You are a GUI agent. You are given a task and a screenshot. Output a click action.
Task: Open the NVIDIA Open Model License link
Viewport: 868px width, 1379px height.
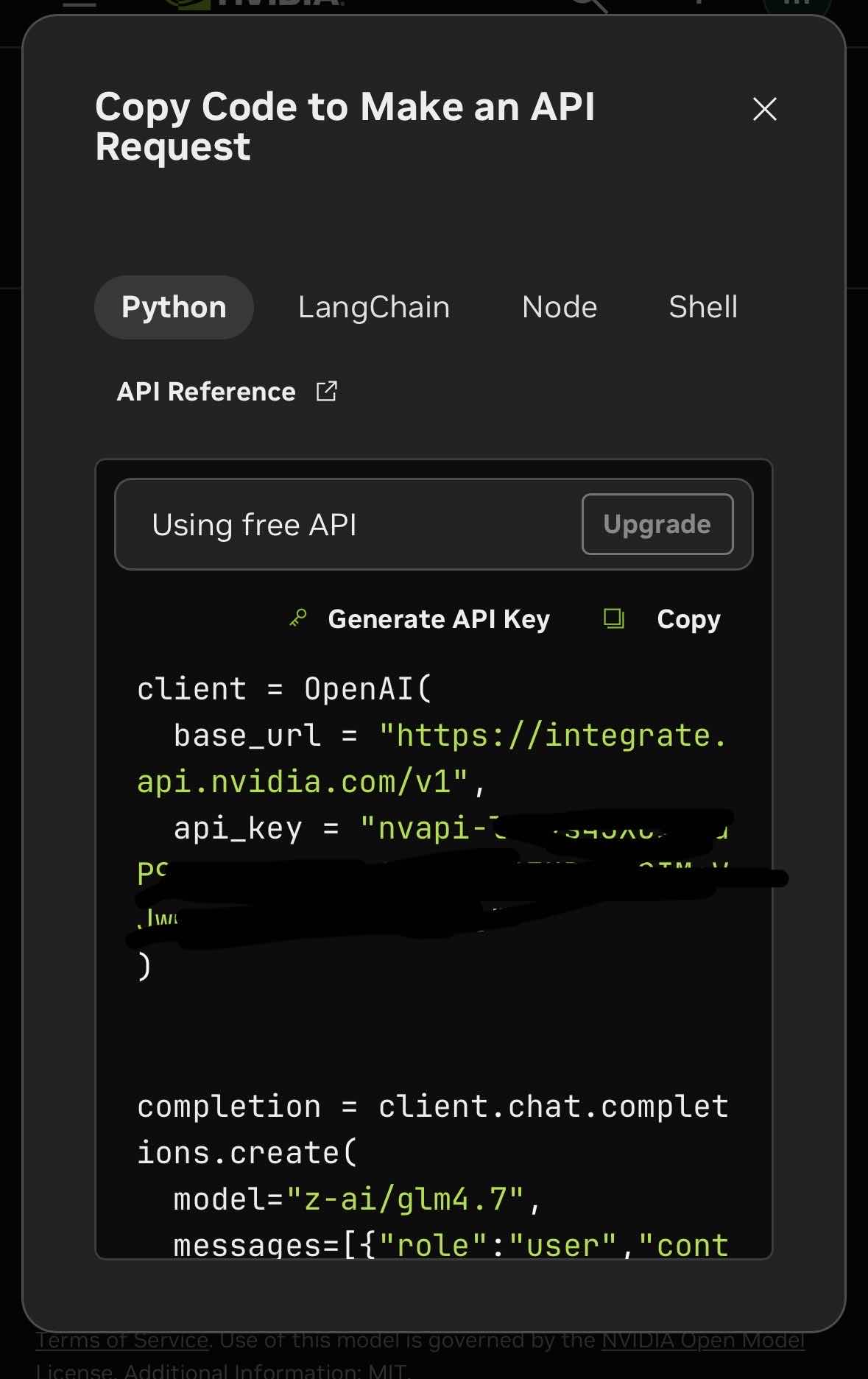[x=703, y=1341]
